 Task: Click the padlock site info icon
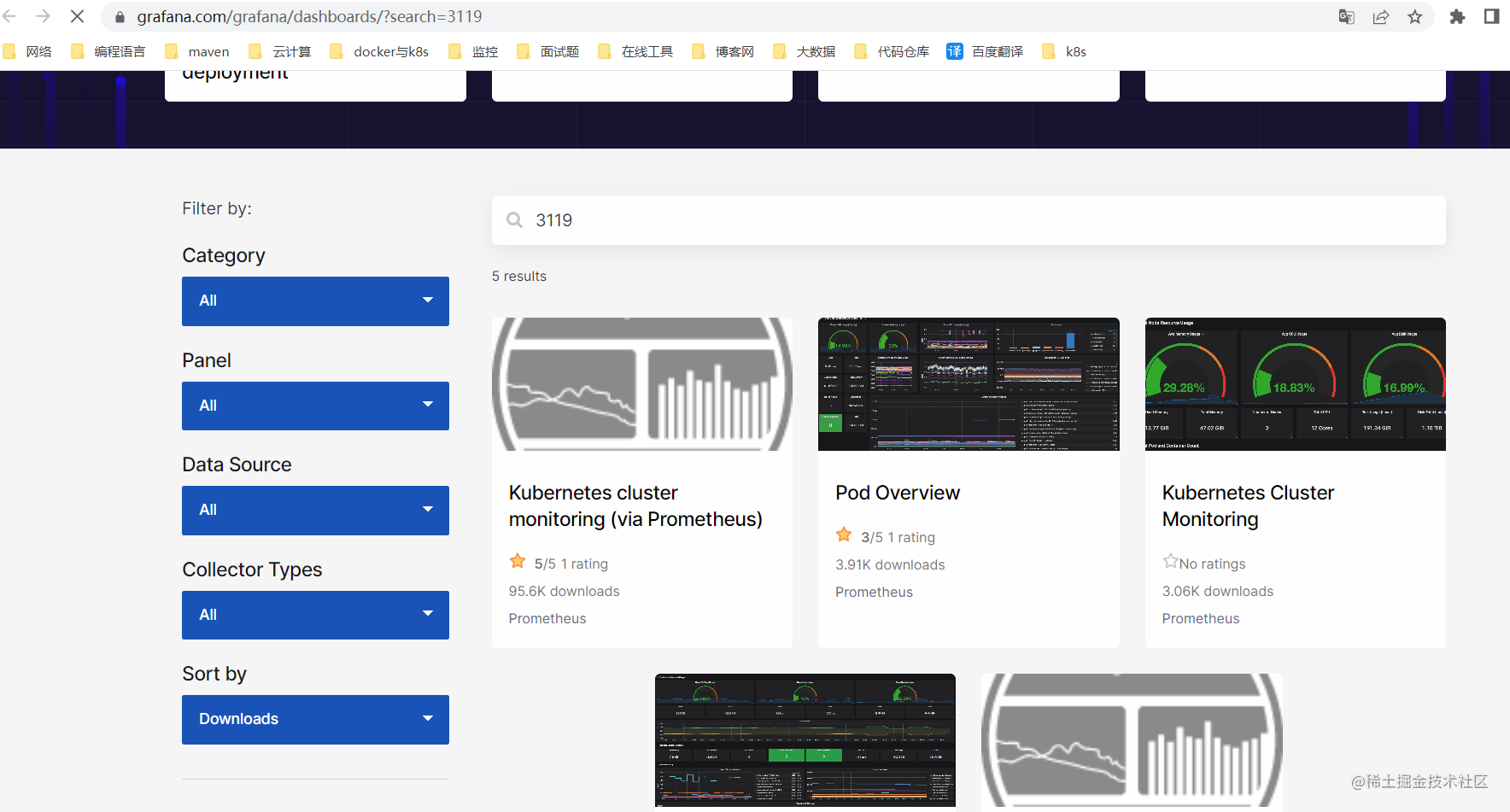(120, 17)
